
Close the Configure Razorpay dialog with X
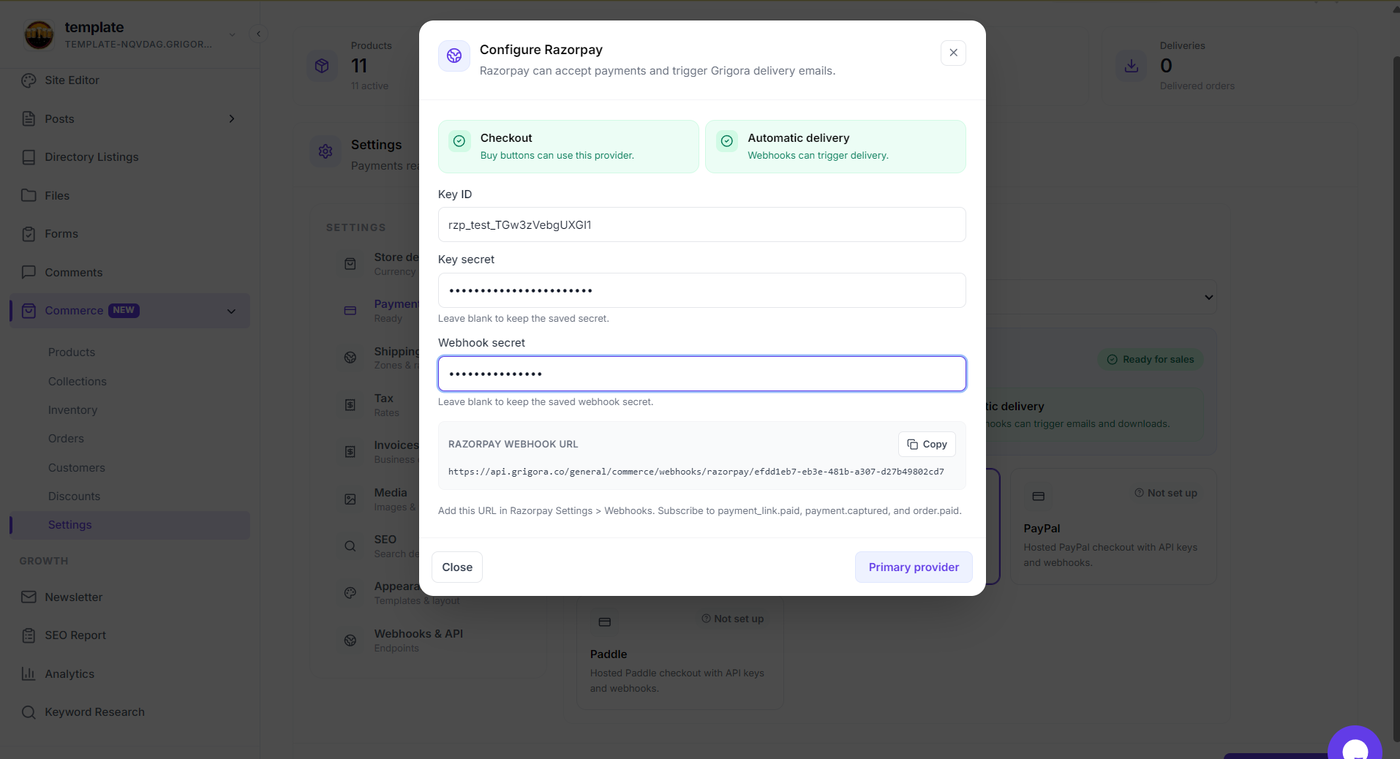(953, 53)
